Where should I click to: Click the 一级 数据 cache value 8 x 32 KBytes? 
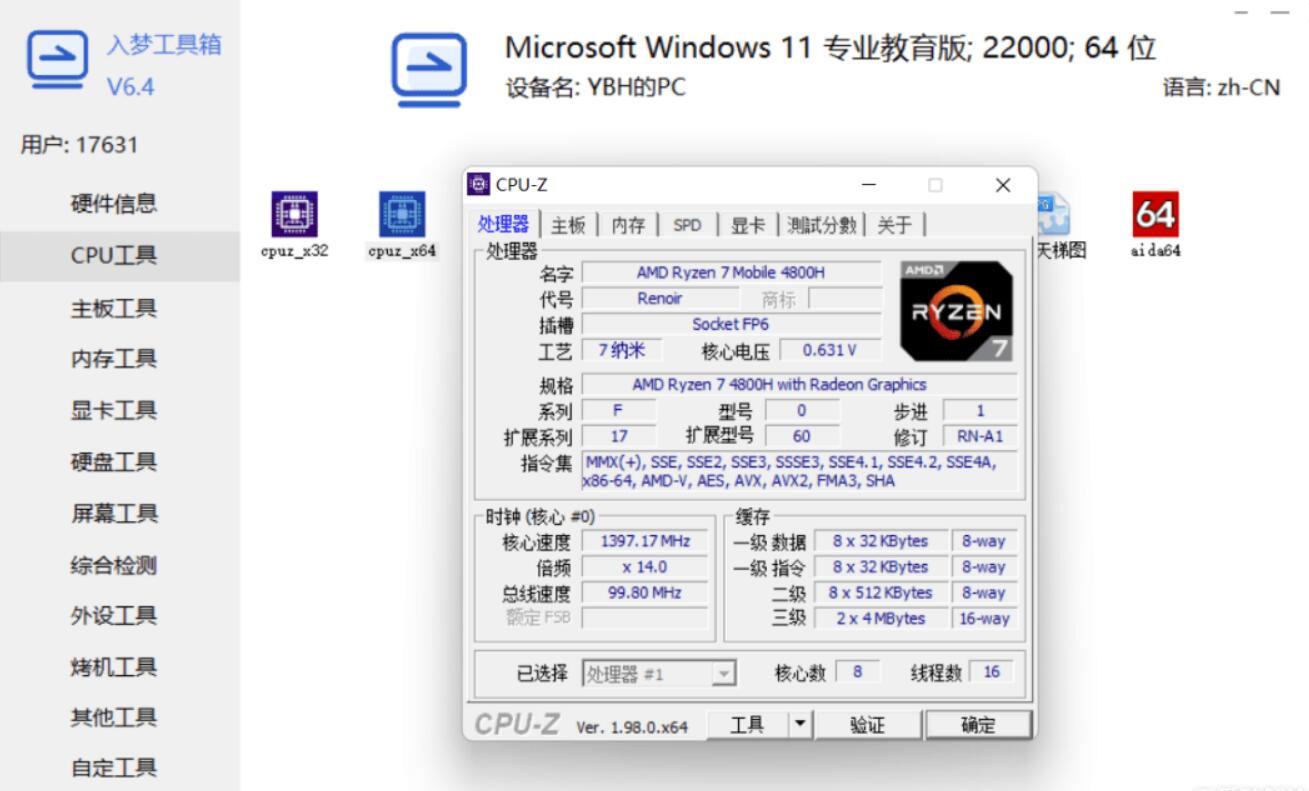880,541
